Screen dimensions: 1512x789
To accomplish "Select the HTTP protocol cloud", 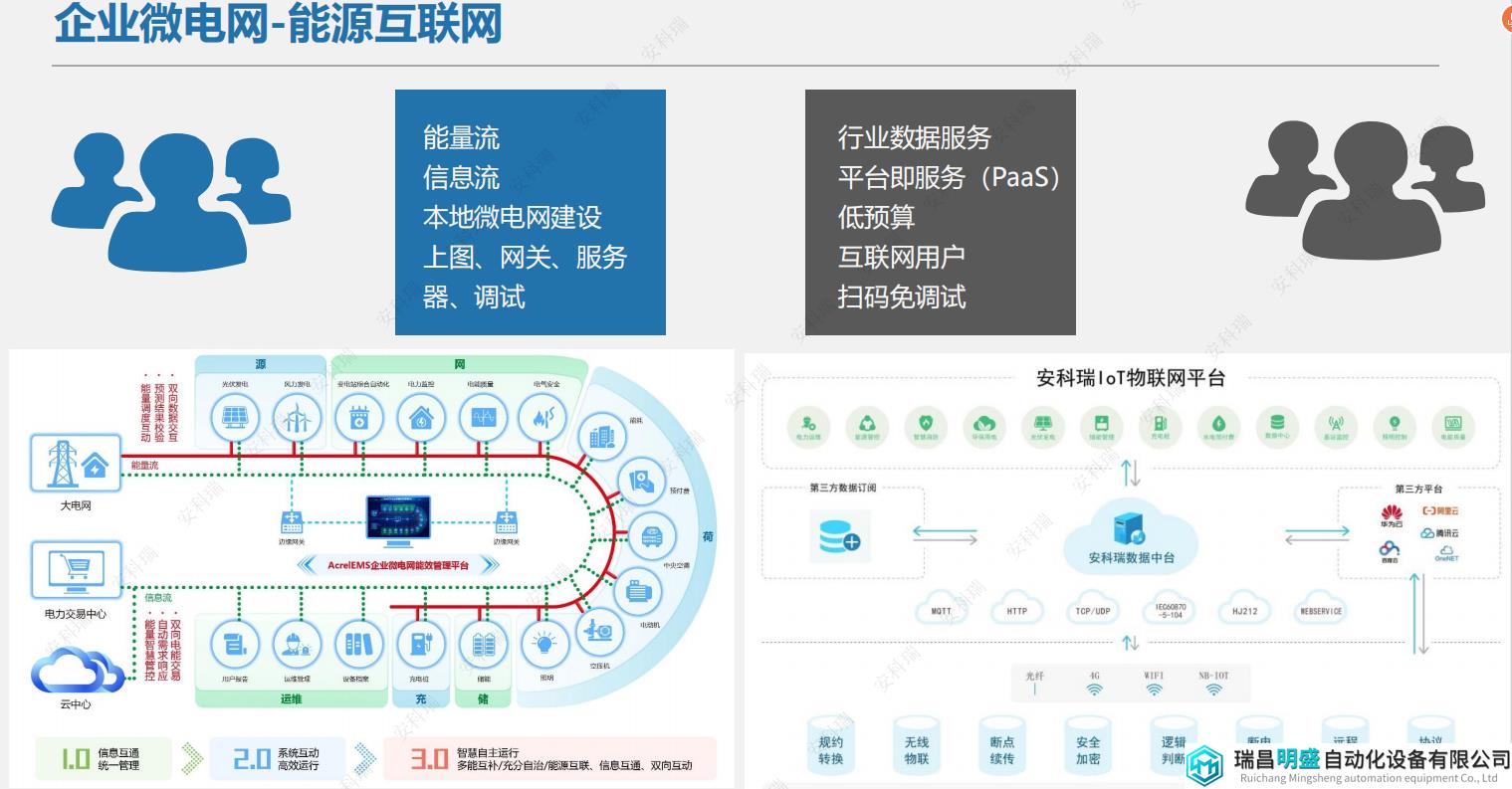I will 1016,611.
